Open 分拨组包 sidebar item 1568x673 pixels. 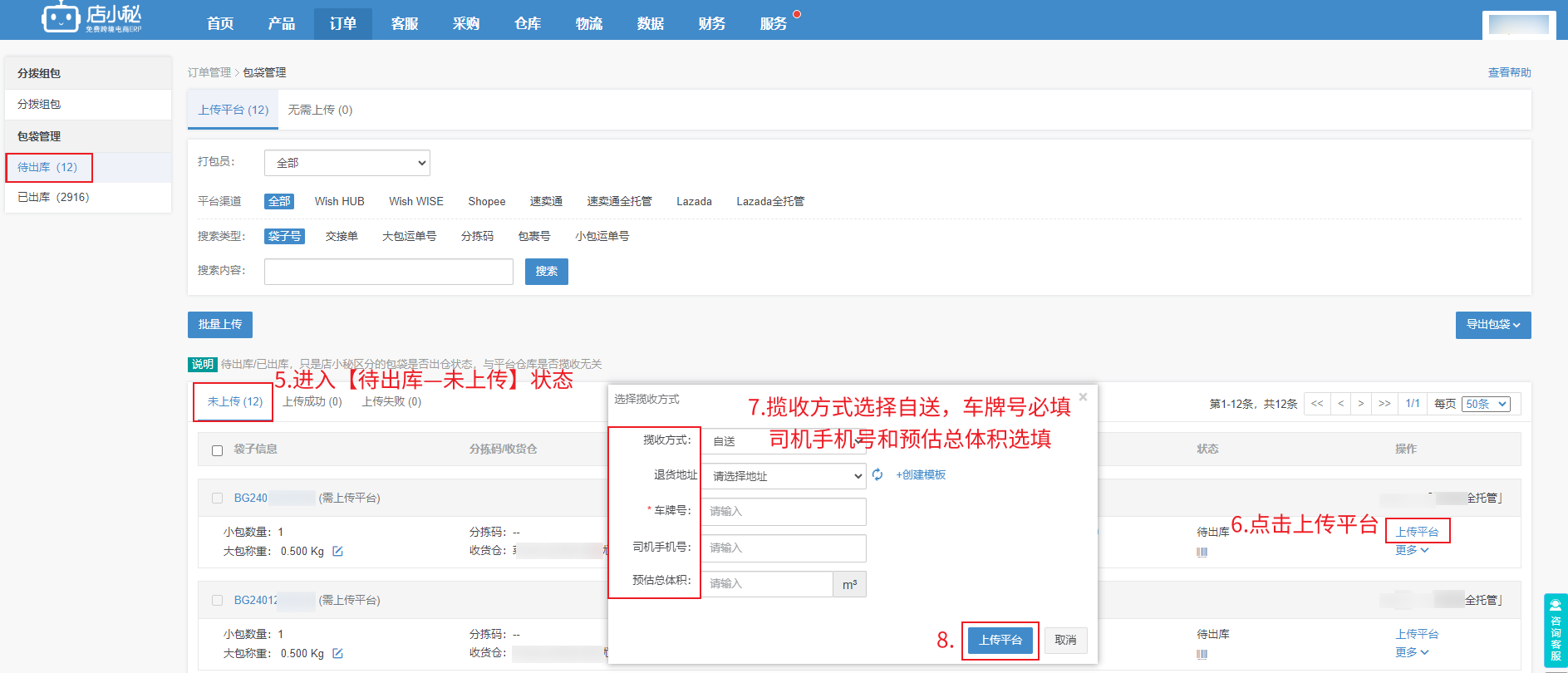88,105
